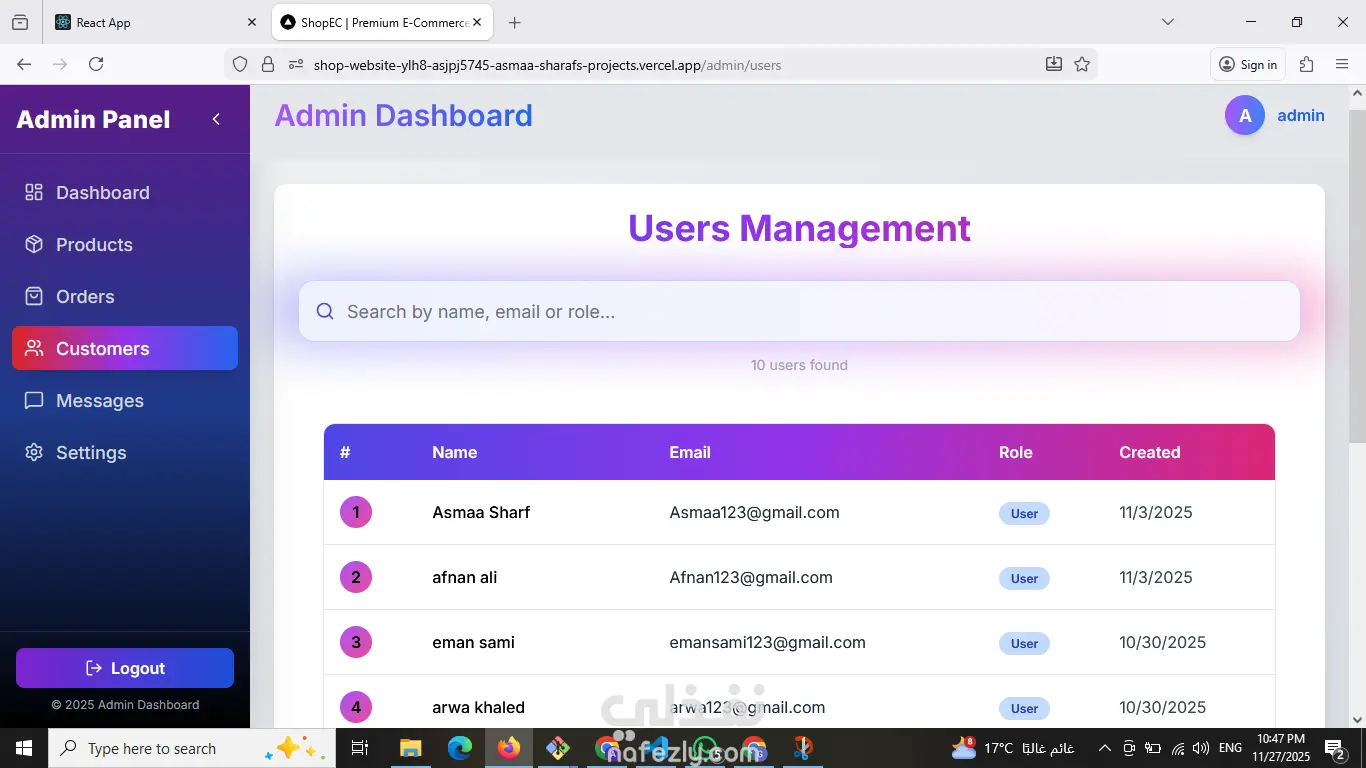
Task: Click the email Afnan123@gmail.com
Action: [x=751, y=578]
